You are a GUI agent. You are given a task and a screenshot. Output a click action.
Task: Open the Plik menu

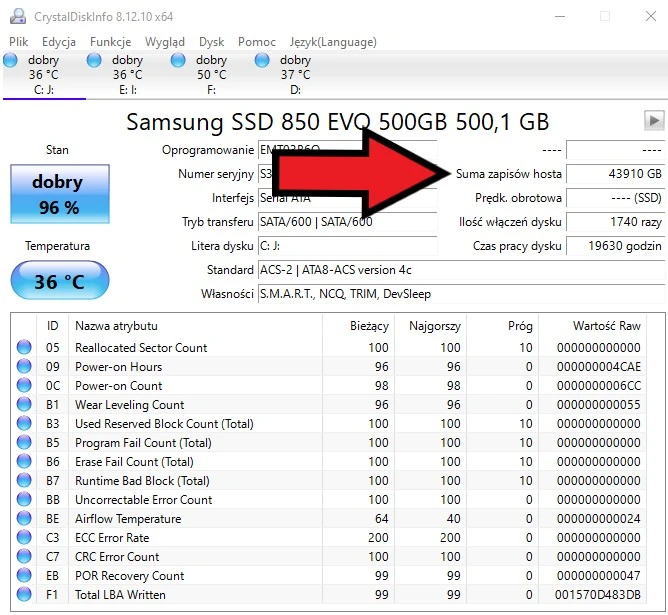[19, 42]
